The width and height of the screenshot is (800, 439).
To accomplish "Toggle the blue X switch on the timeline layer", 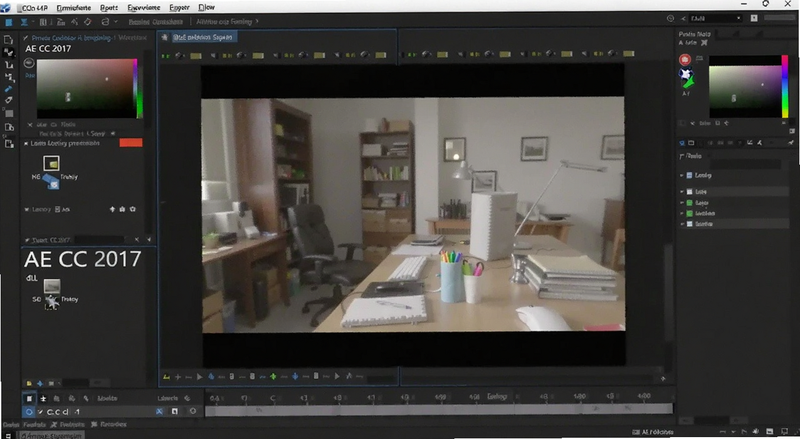I will (x=159, y=411).
